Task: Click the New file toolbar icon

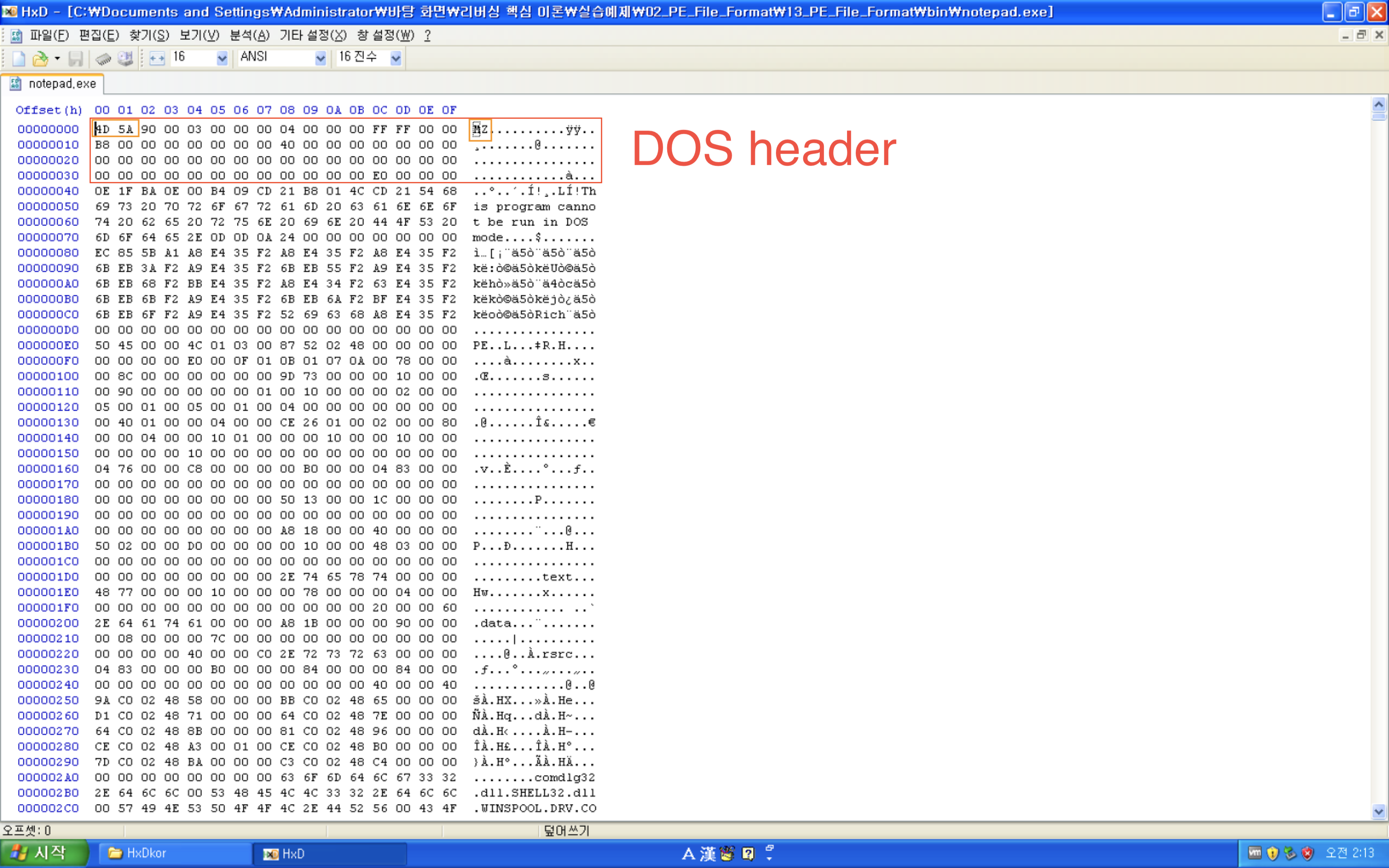Action: click(x=18, y=58)
